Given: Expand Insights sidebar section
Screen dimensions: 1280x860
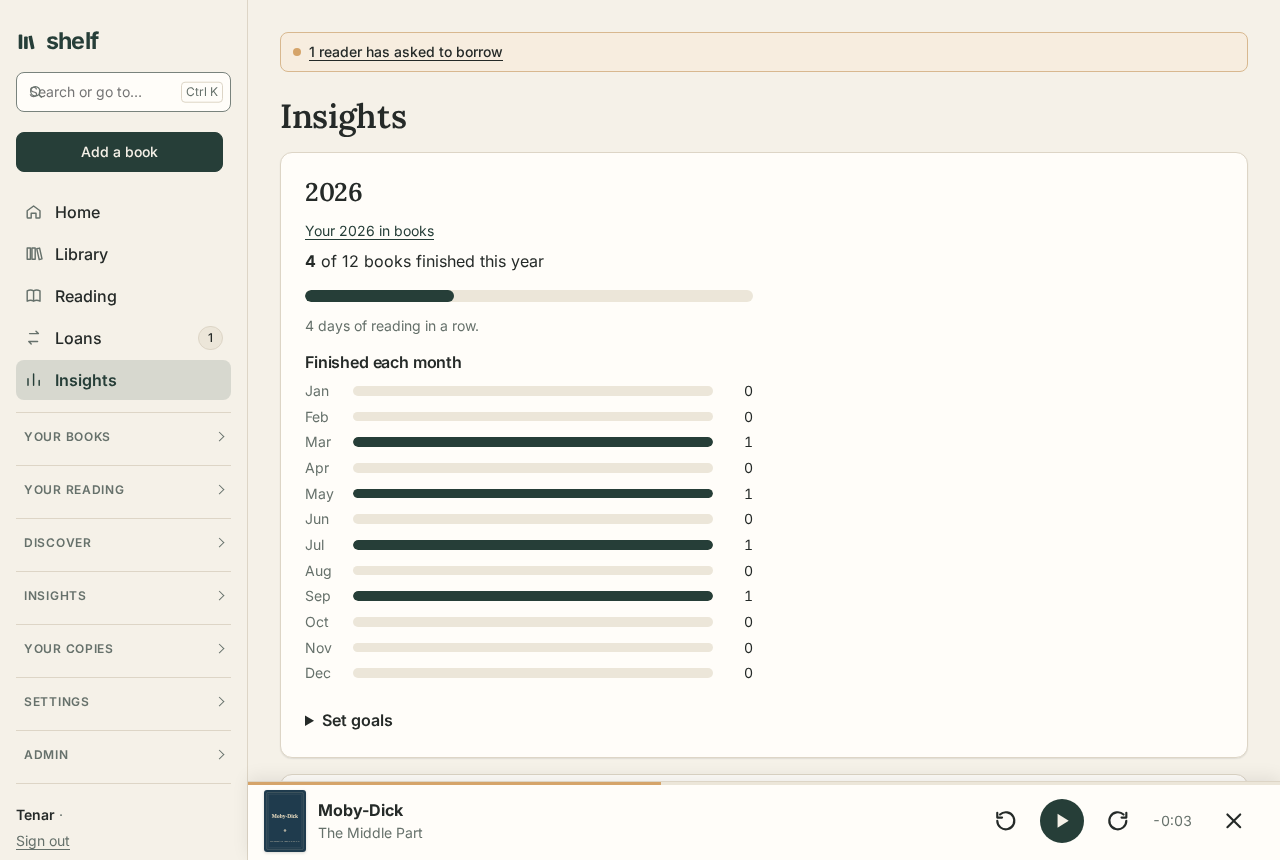Looking at the screenshot, I should click(123, 596).
